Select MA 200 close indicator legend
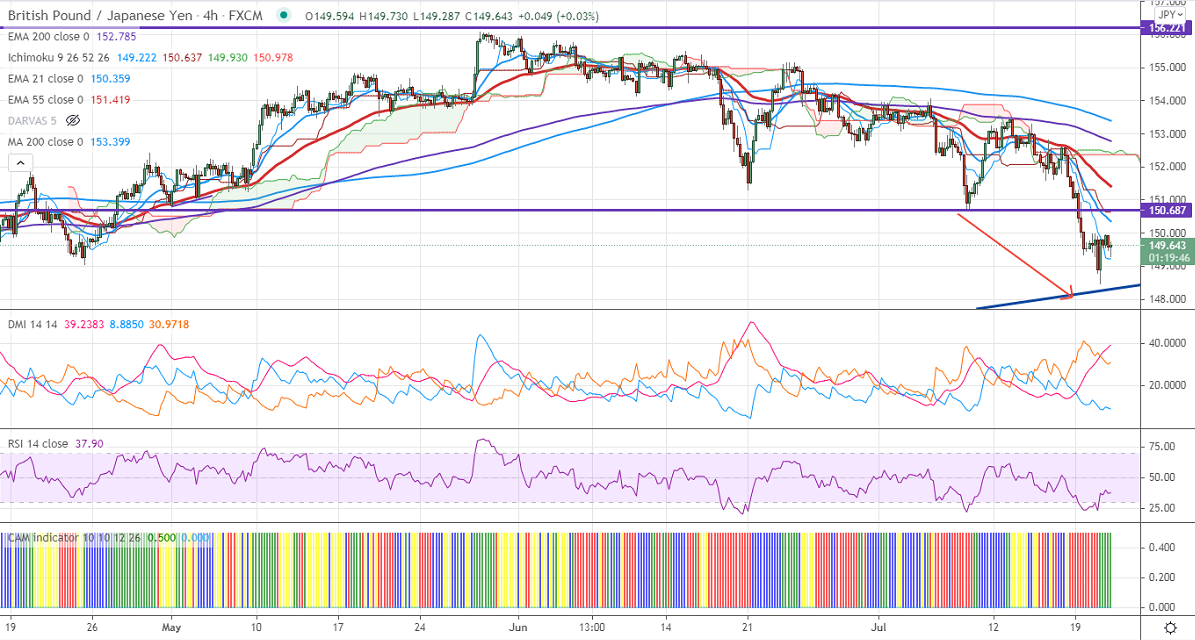This screenshot has width=1195, height=640. pos(46,142)
